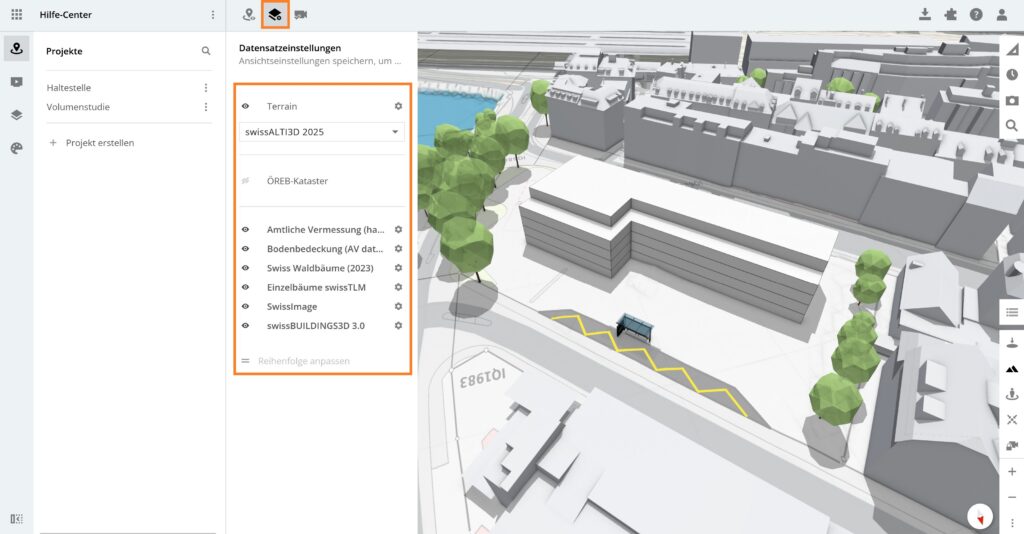Image resolution: width=1024 pixels, height=534 pixels.
Task: Enable the ÖREB-Kataster layer visibility
Action: click(x=245, y=181)
